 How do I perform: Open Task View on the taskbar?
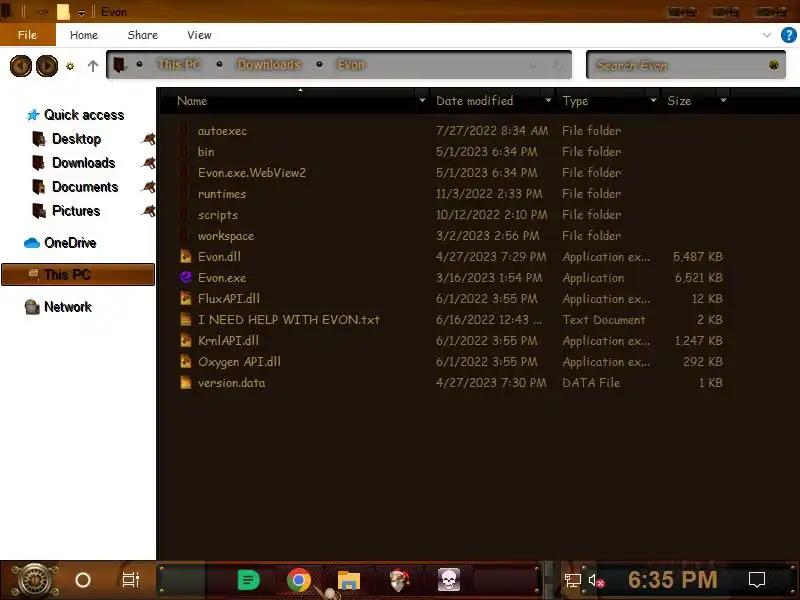(131, 580)
